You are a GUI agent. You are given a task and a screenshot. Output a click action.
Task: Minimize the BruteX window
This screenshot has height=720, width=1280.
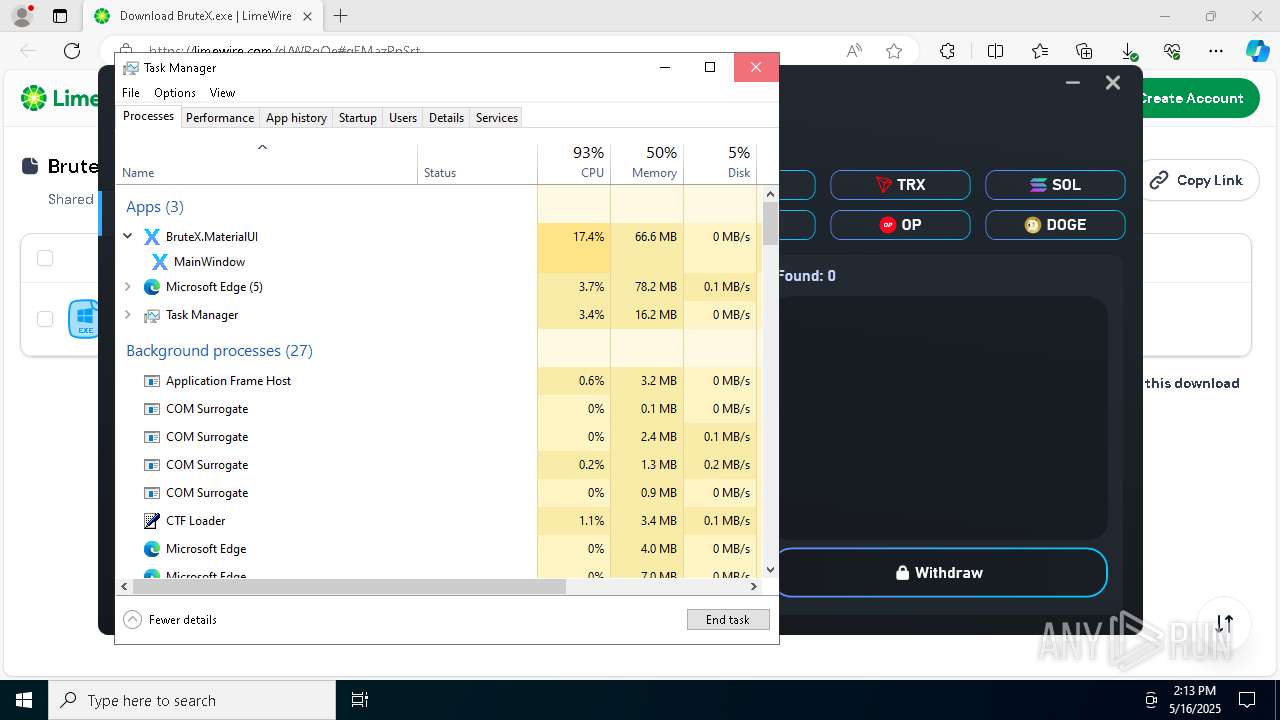click(x=1073, y=83)
